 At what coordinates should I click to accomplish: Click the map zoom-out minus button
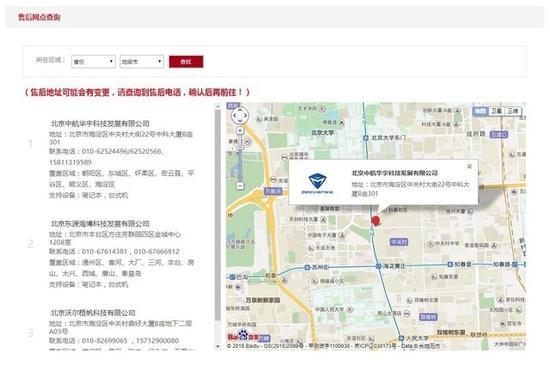(240, 185)
